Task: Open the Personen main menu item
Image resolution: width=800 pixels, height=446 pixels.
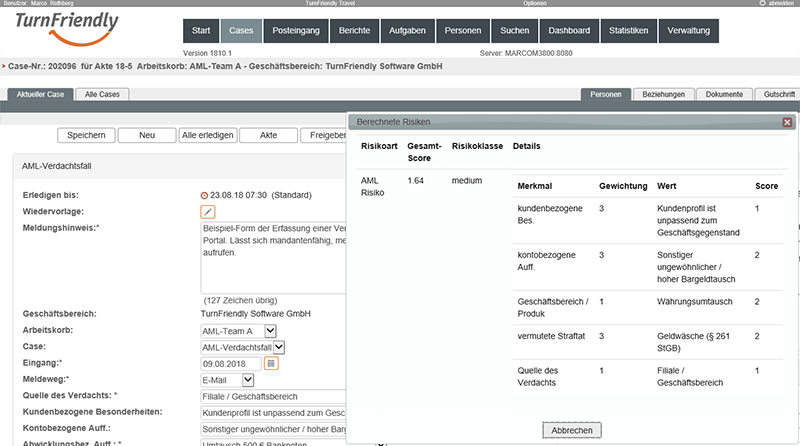Action: [463, 31]
